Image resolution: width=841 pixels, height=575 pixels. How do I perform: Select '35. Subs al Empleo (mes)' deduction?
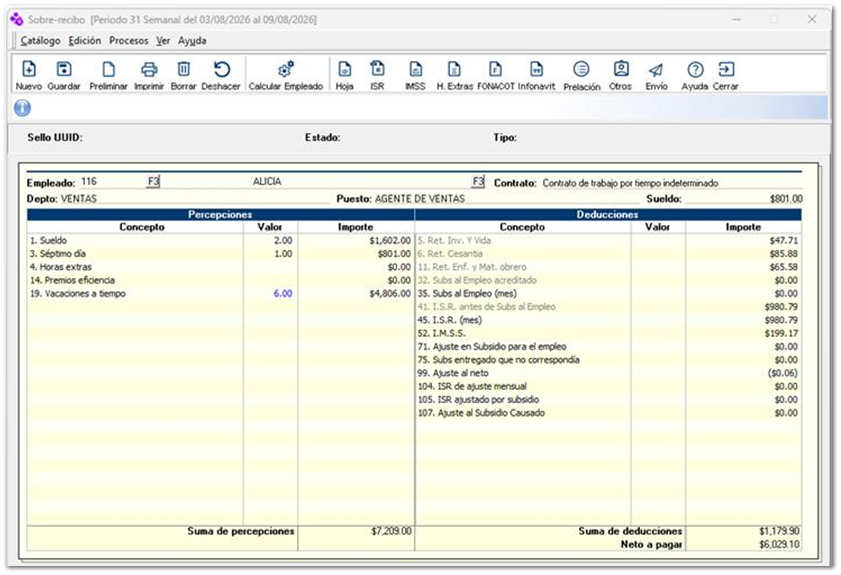pyautogui.click(x=608, y=293)
